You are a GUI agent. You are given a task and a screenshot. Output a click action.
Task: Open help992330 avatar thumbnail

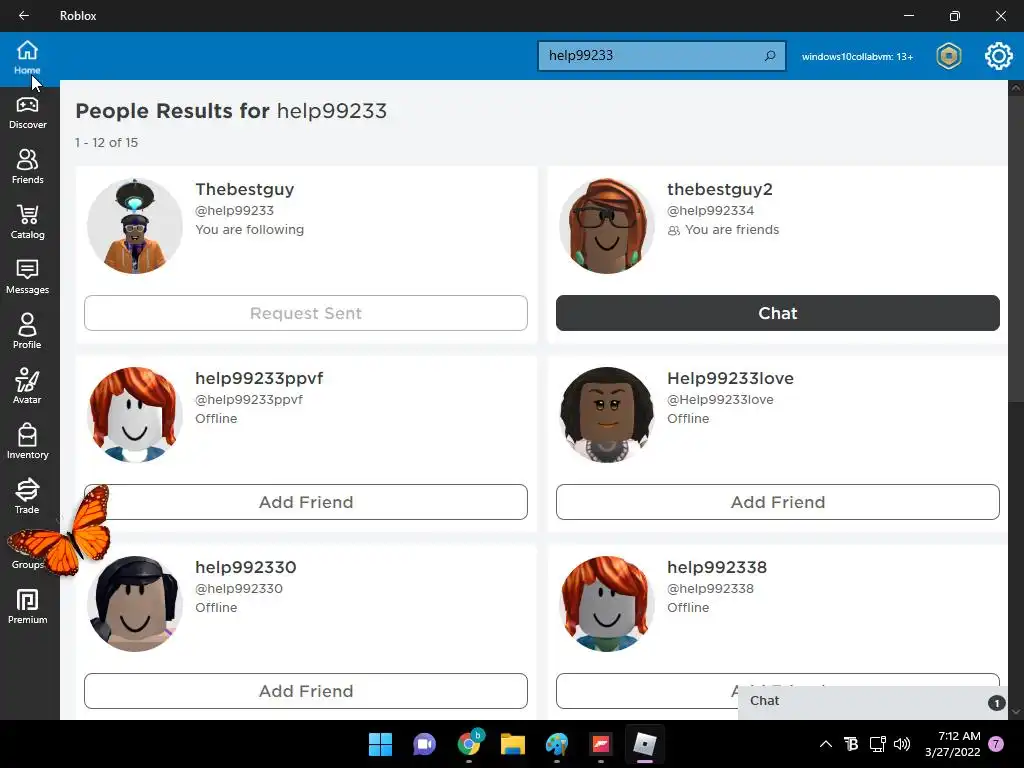(x=135, y=603)
